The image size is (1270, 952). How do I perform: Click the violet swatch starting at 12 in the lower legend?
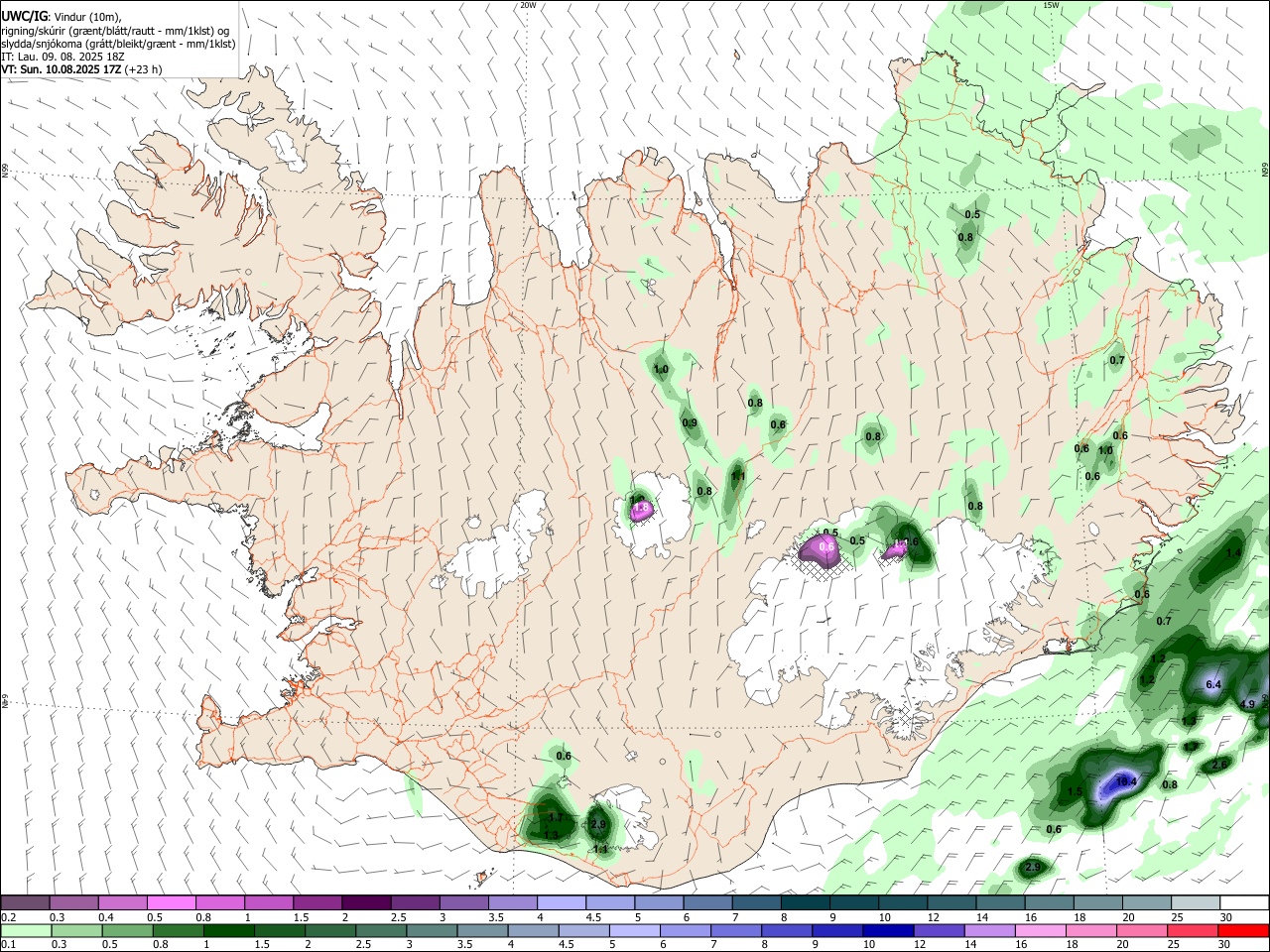click(940, 930)
